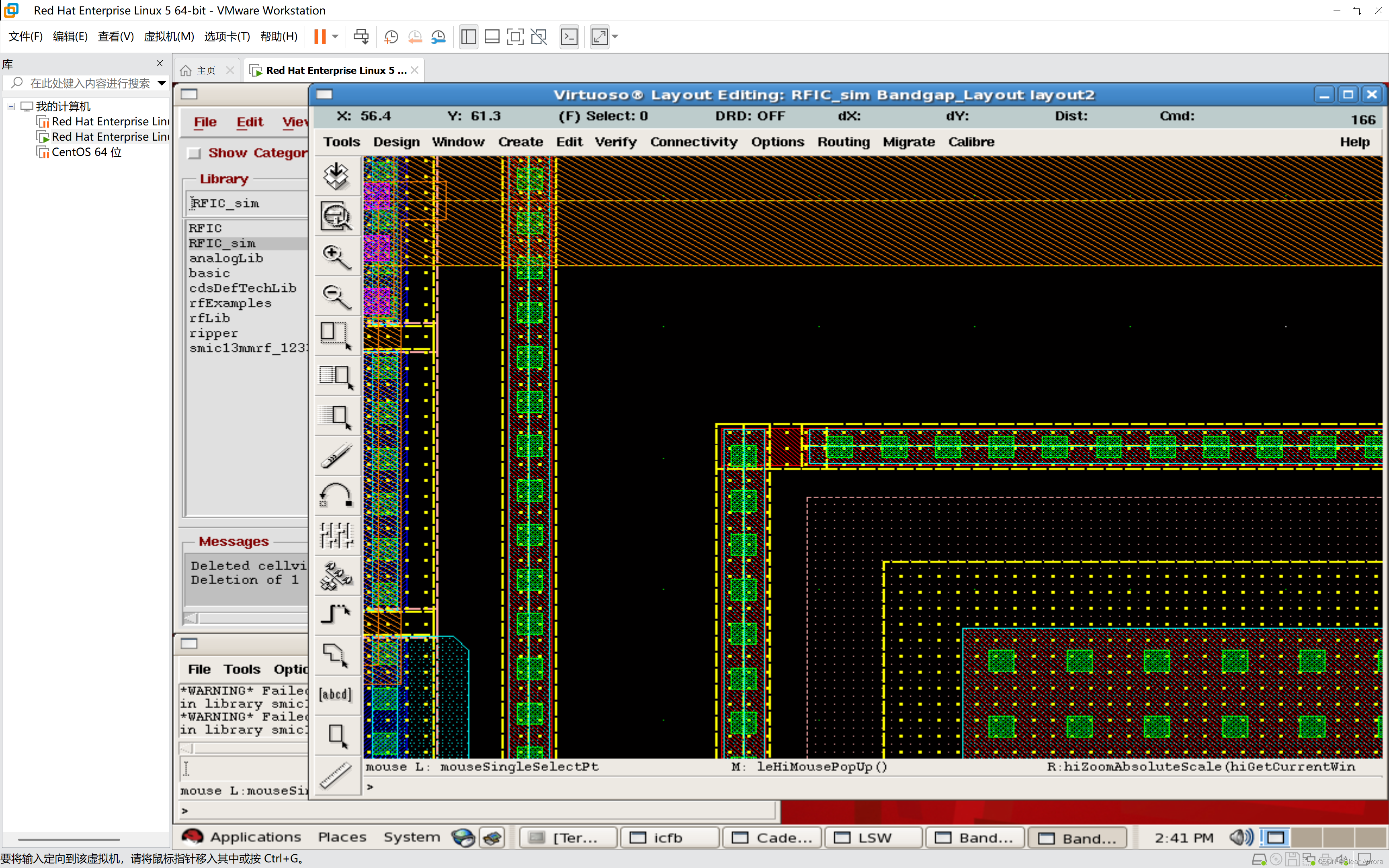Click the Fit Edit zoom icon
Screen dimensions: 1389x868
tap(336, 217)
